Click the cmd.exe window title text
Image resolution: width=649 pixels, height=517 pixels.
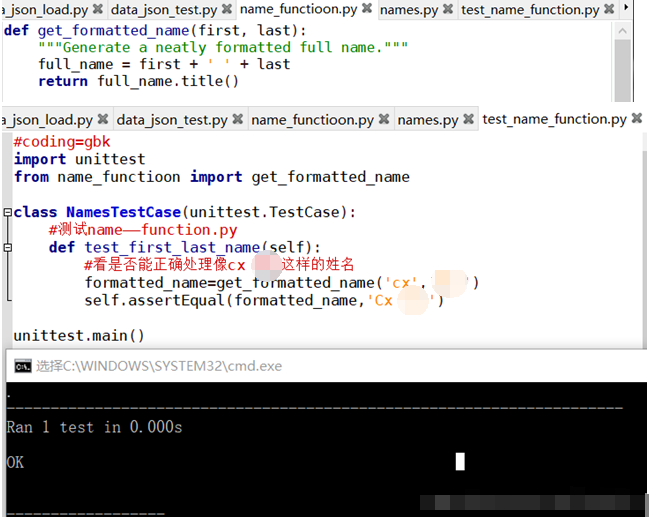(x=159, y=366)
